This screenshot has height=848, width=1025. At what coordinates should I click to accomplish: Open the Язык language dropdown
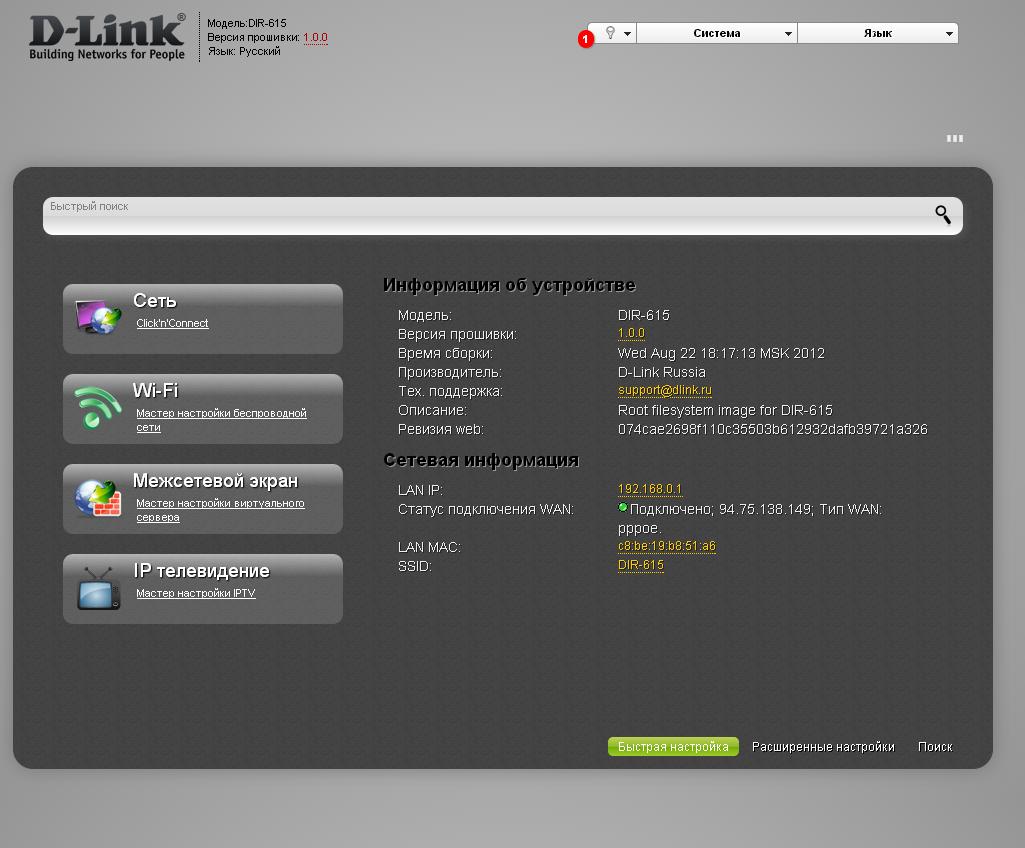click(877, 33)
